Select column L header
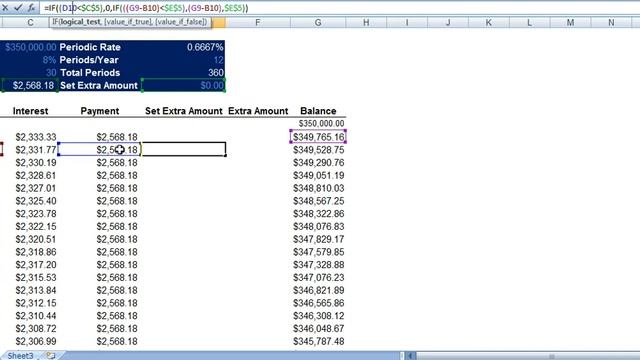The width and height of the screenshot is (640, 360). coord(529,23)
